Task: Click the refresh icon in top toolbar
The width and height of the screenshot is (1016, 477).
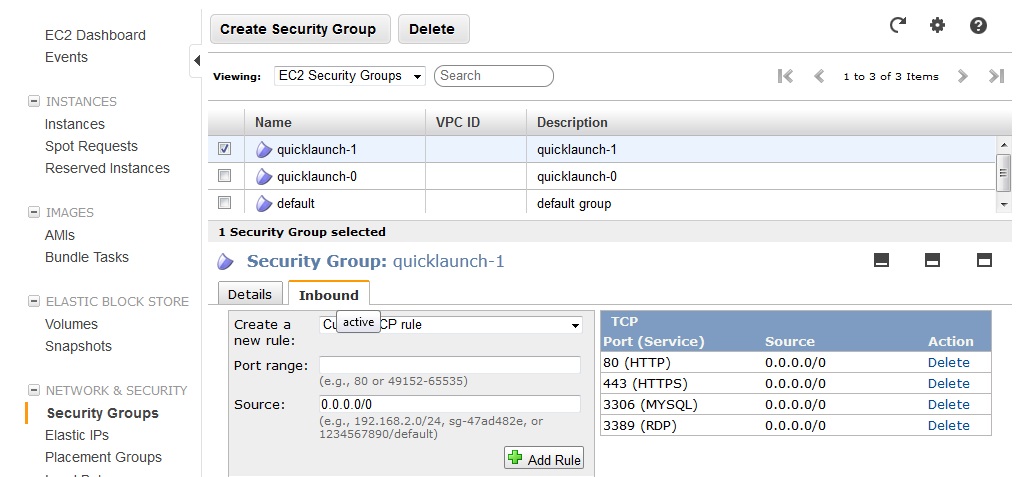Action: click(898, 26)
